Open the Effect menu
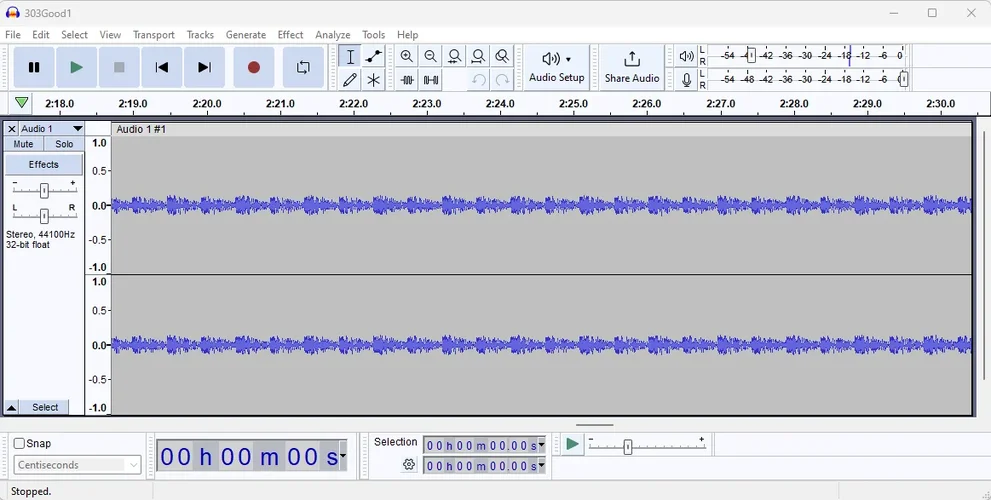Viewport: 991px width, 500px height. coord(290,35)
